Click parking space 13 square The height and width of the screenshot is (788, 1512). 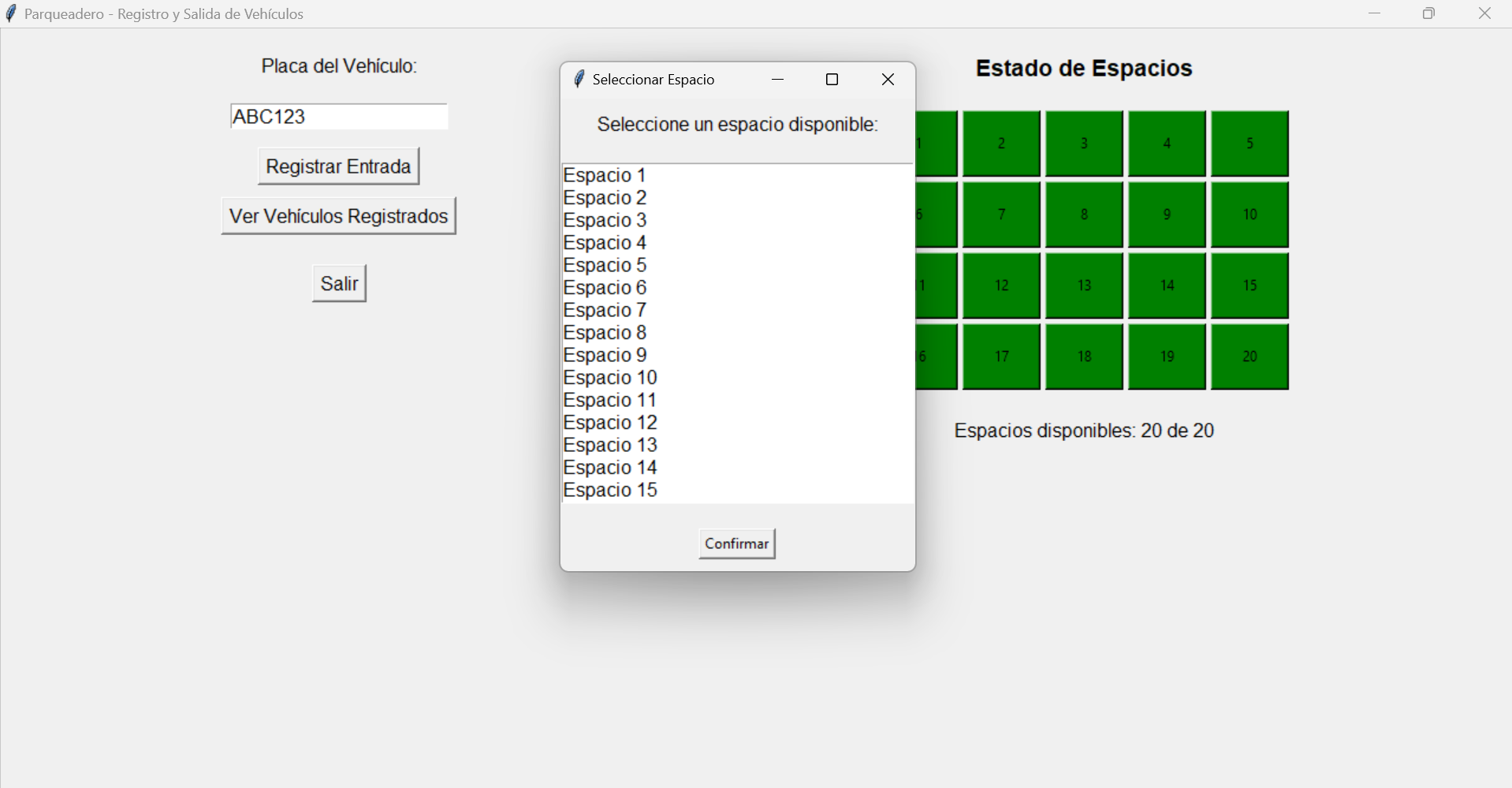click(x=1084, y=286)
